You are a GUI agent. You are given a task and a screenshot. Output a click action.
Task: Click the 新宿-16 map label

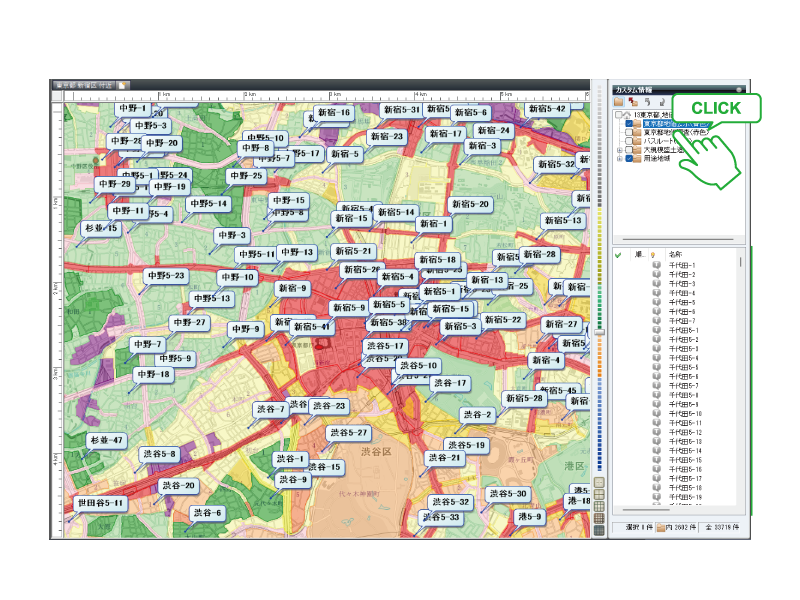pos(334,112)
